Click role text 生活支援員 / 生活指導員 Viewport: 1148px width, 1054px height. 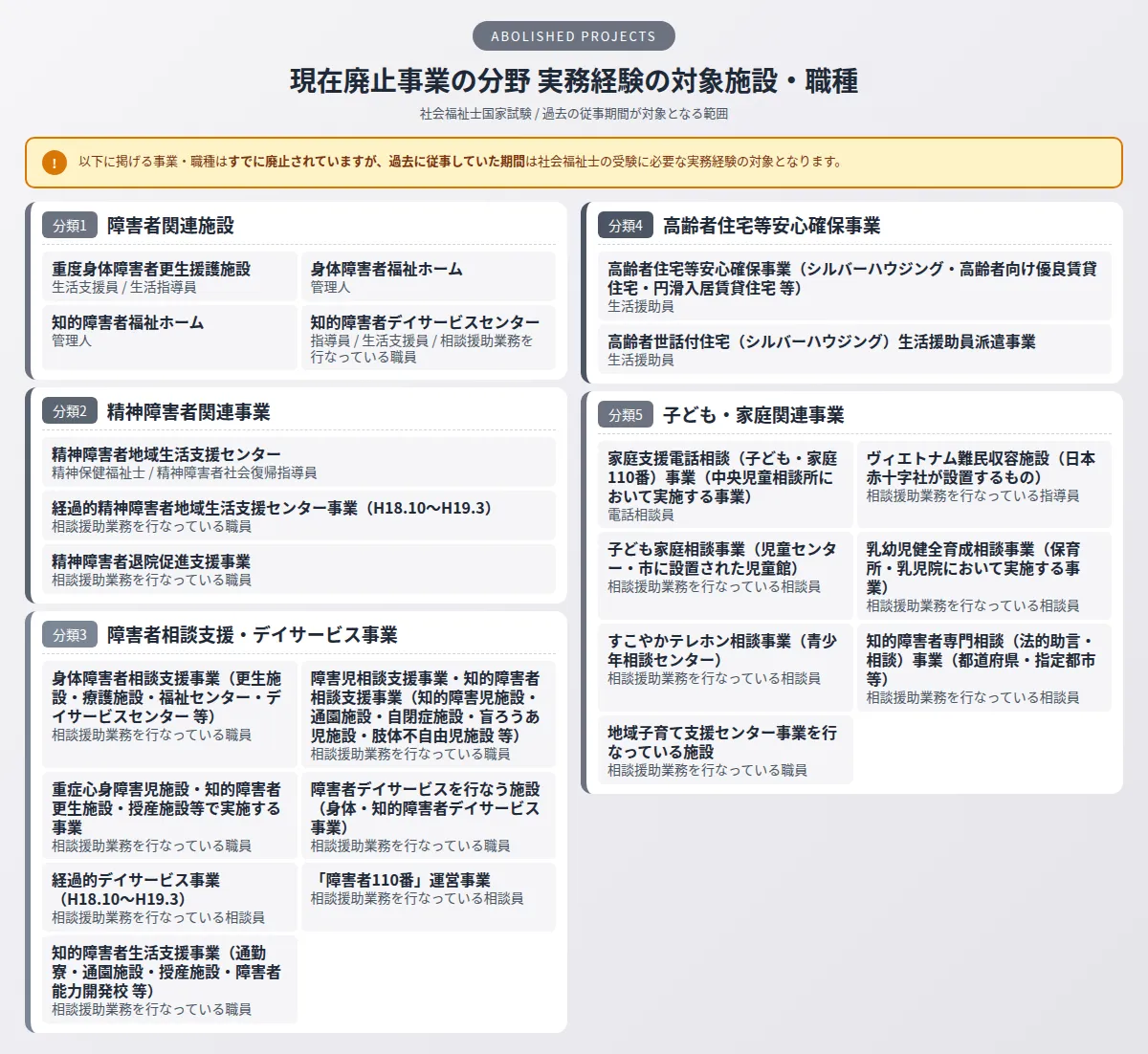[123, 287]
